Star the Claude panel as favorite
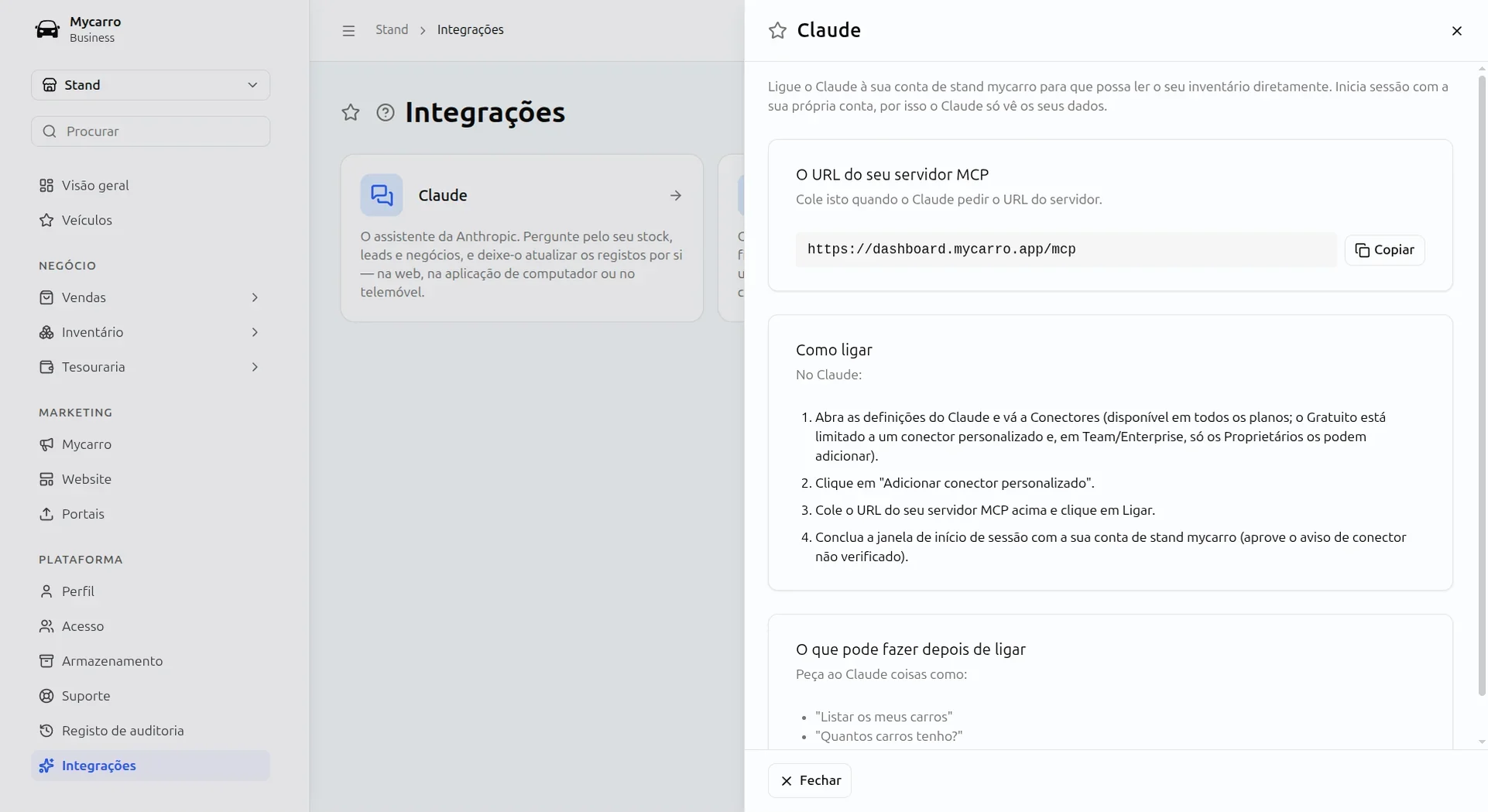The image size is (1488, 812). [777, 30]
